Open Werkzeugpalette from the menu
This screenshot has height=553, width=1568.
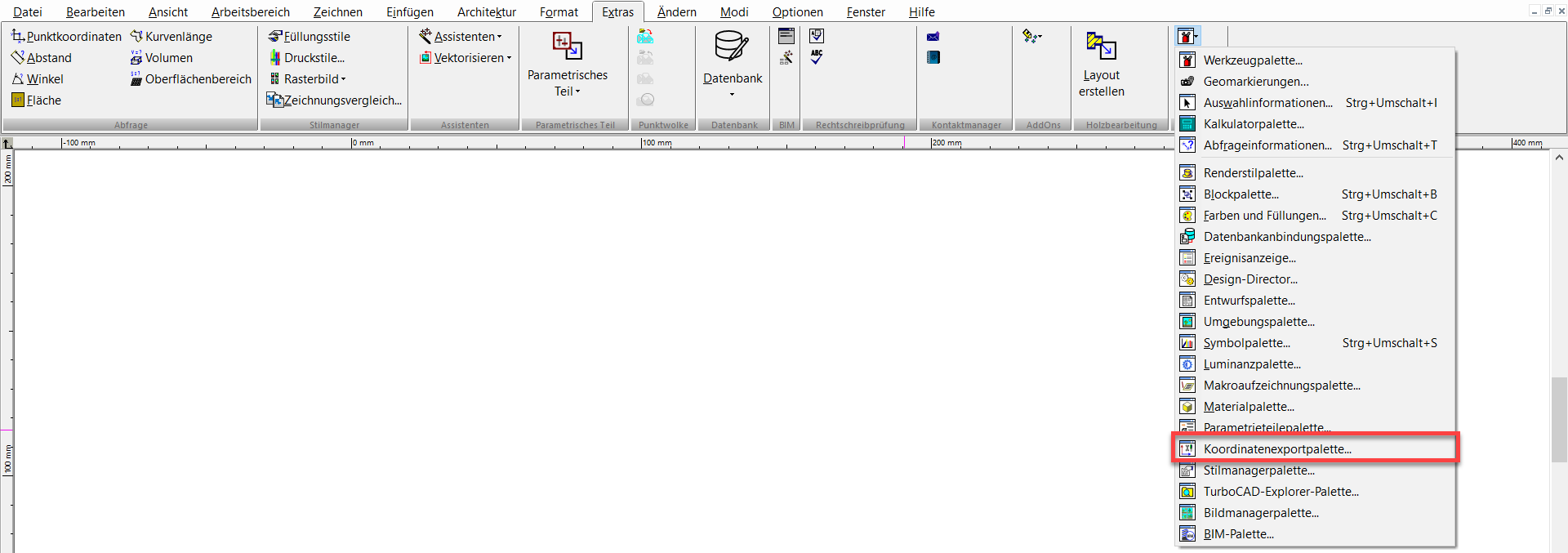coord(1315,60)
